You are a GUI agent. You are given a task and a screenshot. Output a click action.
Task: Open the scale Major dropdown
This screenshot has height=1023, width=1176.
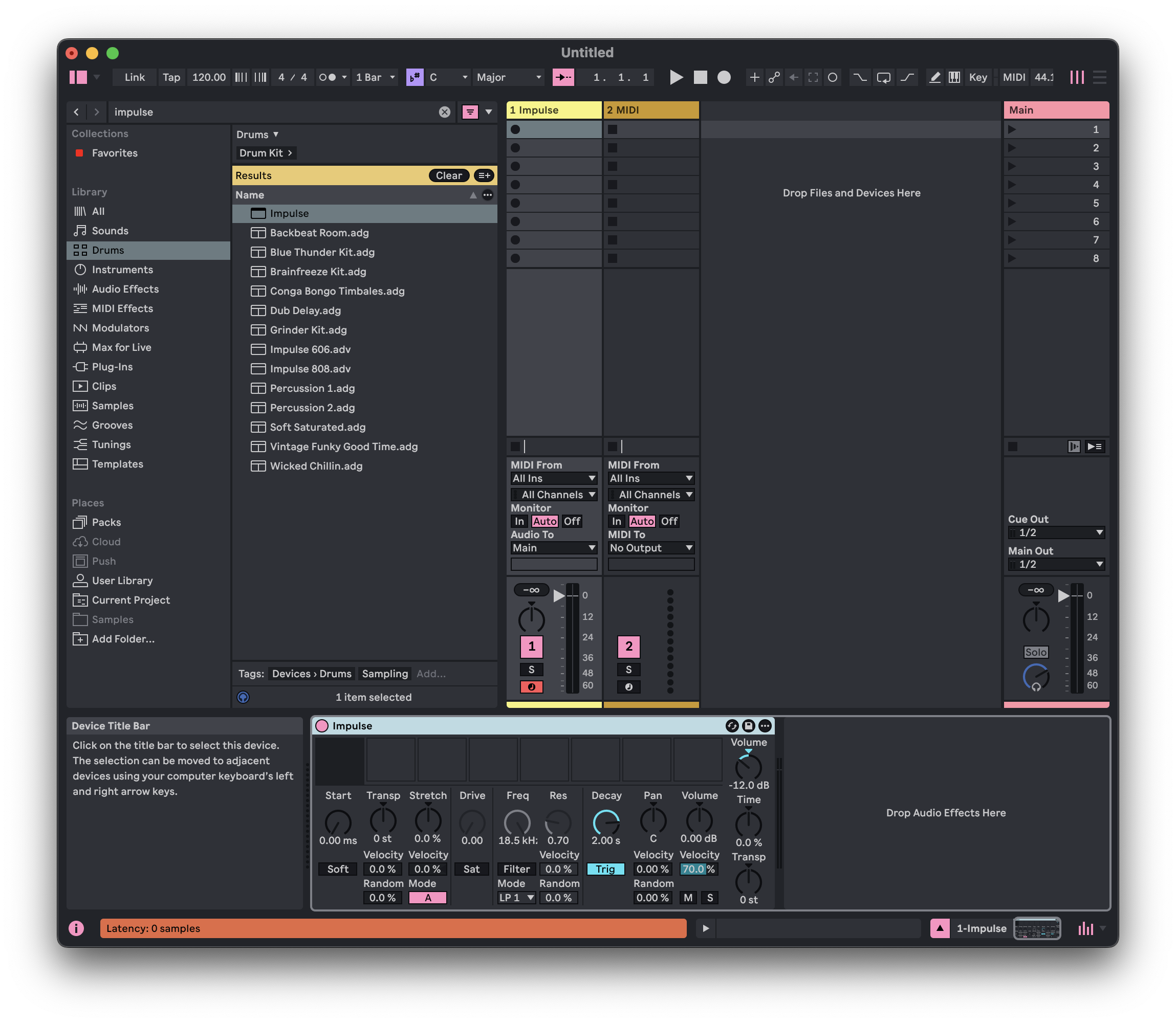[x=508, y=77]
